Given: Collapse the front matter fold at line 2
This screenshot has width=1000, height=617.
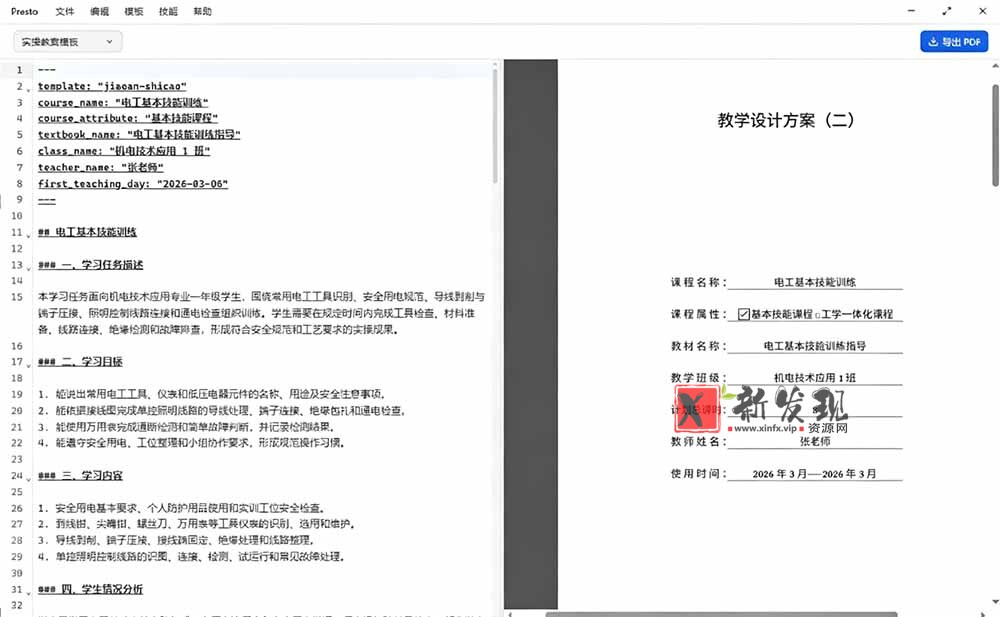Looking at the screenshot, I should (29, 89).
